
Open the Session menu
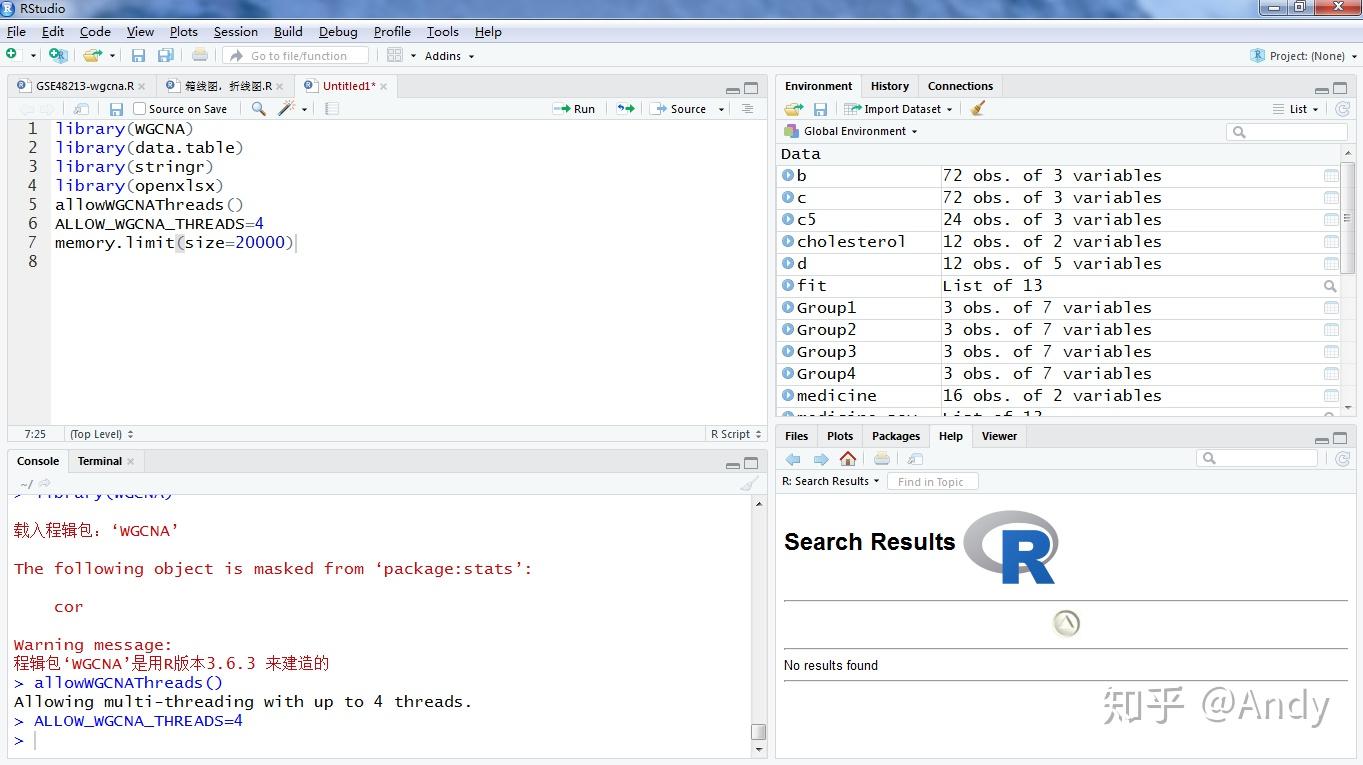[235, 32]
